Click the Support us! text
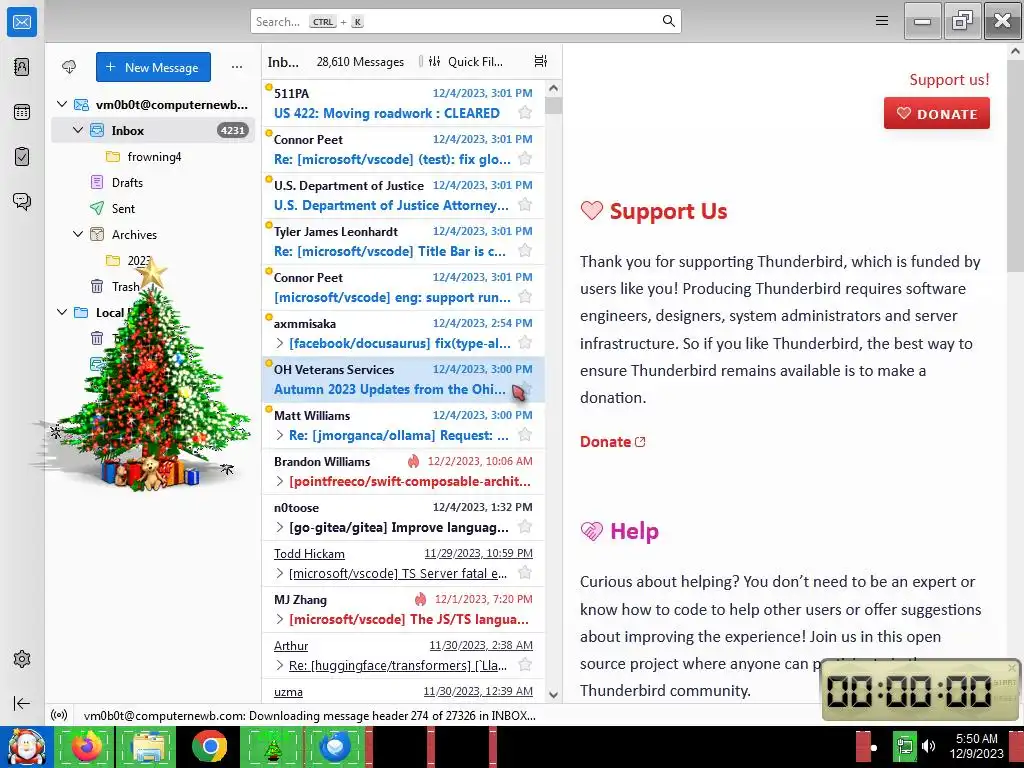 pyautogui.click(x=950, y=80)
